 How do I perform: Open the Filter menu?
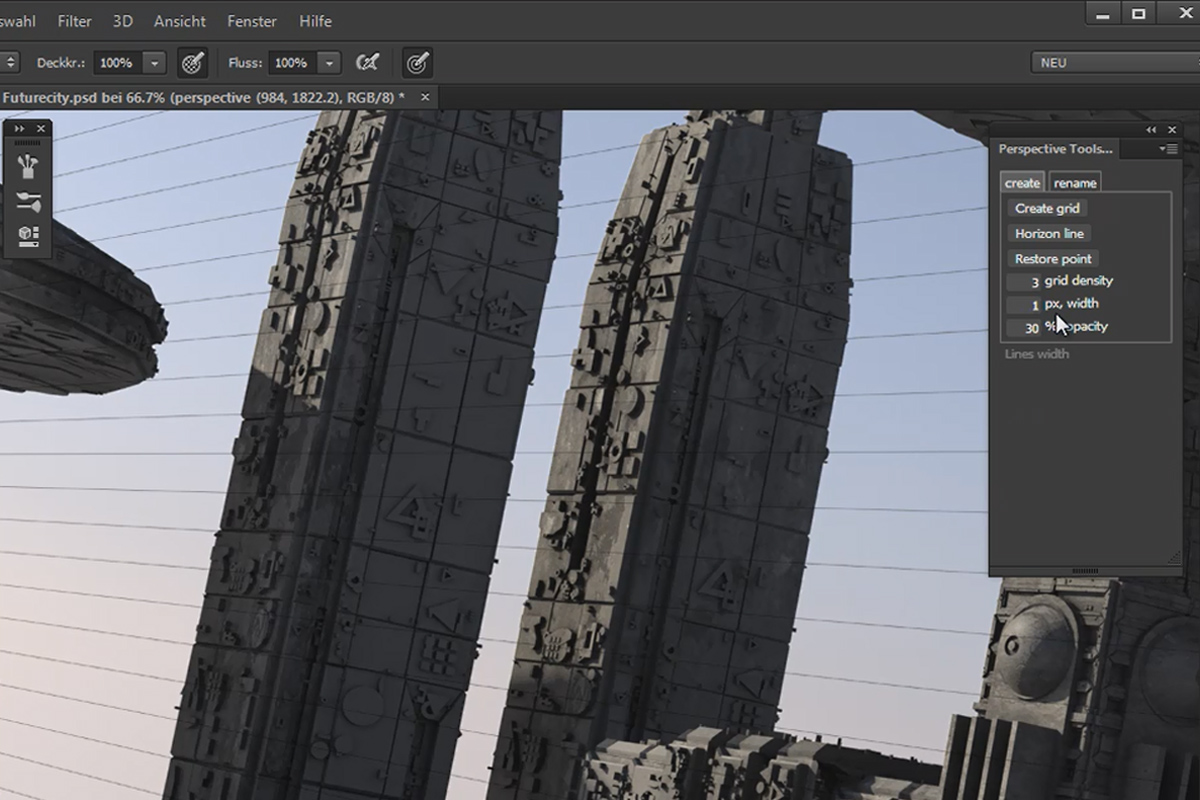pyautogui.click(x=75, y=21)
